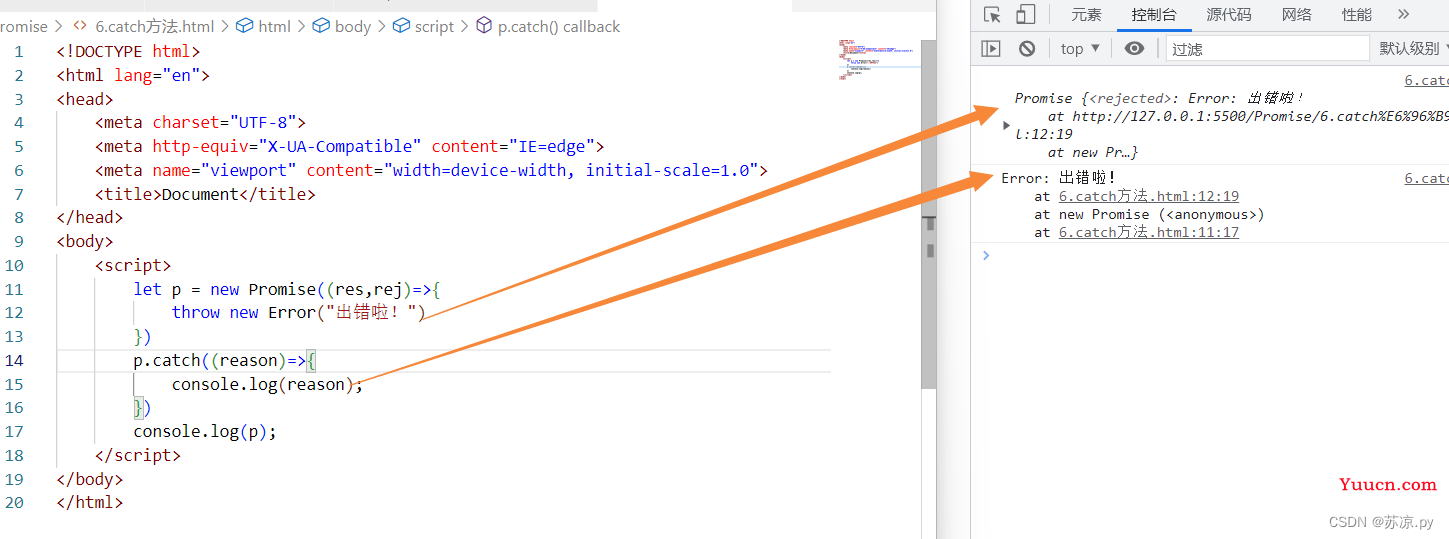This screenshot has height=539, width=1449.
Task: Click the console.log(reason) line
Action: pyautogui.click(x=268, y=384)
